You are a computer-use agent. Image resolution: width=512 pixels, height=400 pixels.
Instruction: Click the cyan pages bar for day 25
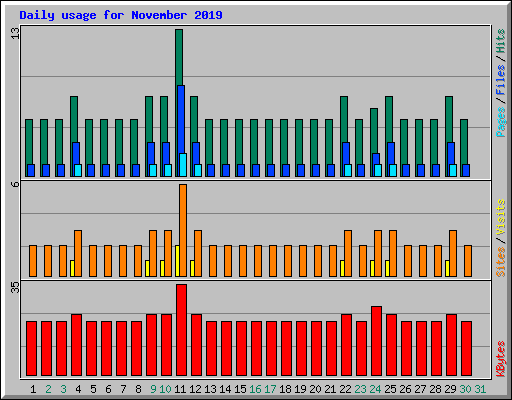pyautogui.click(x=393, y=170)
